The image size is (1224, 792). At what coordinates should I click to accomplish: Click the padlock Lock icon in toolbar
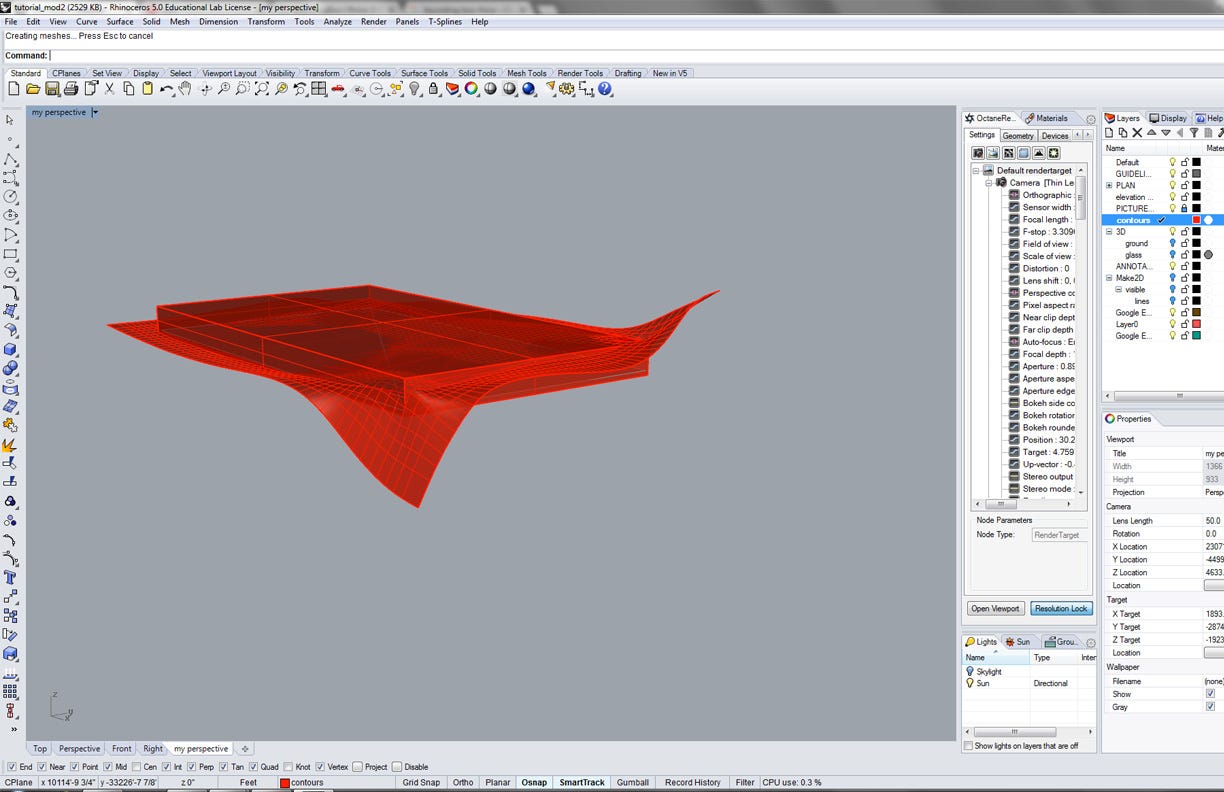(433, 89)
